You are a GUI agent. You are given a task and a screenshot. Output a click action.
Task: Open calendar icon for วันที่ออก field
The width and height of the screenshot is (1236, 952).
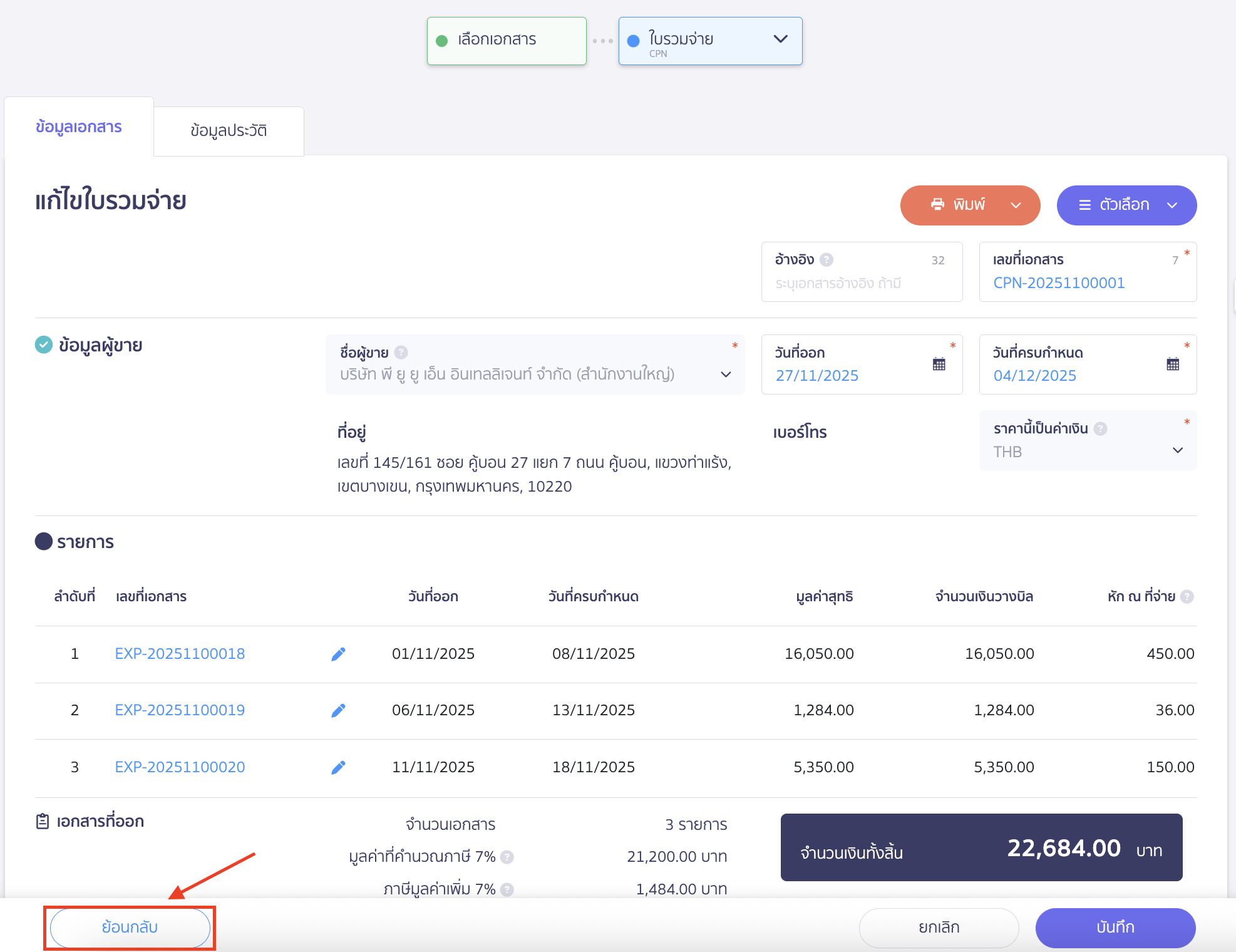coord(939,365)
